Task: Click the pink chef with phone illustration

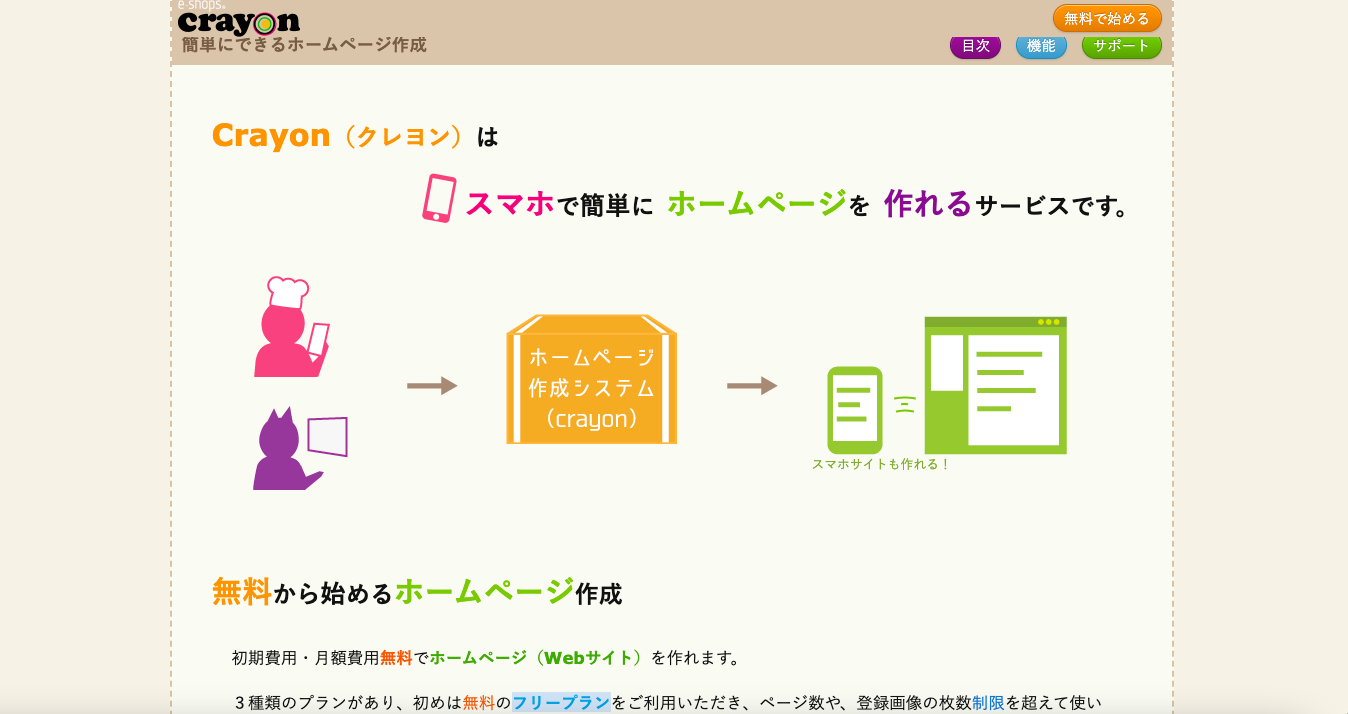Action: click(x=292, y=327)
